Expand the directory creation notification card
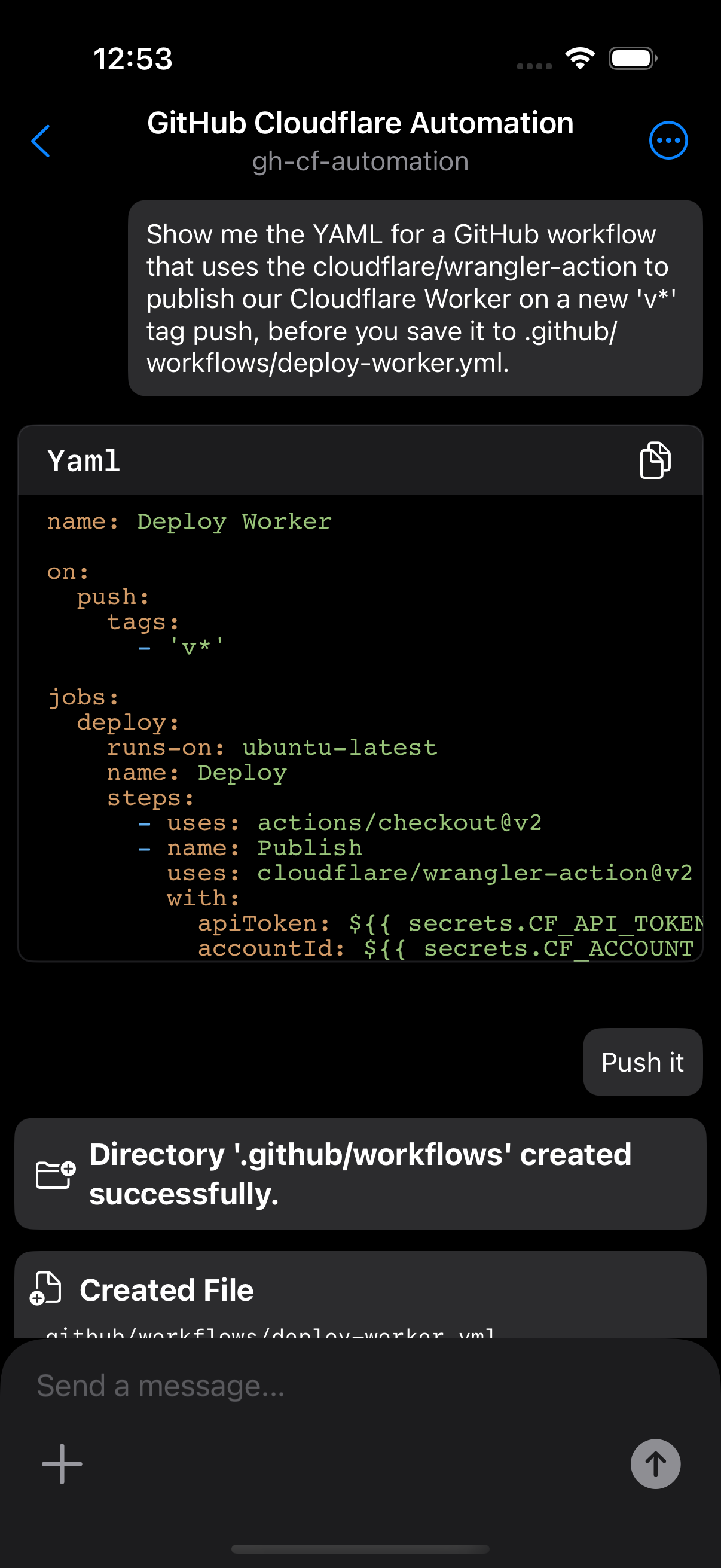Image resolution: width=721 pixels, height=1568 pixels. click(360, 1173)
